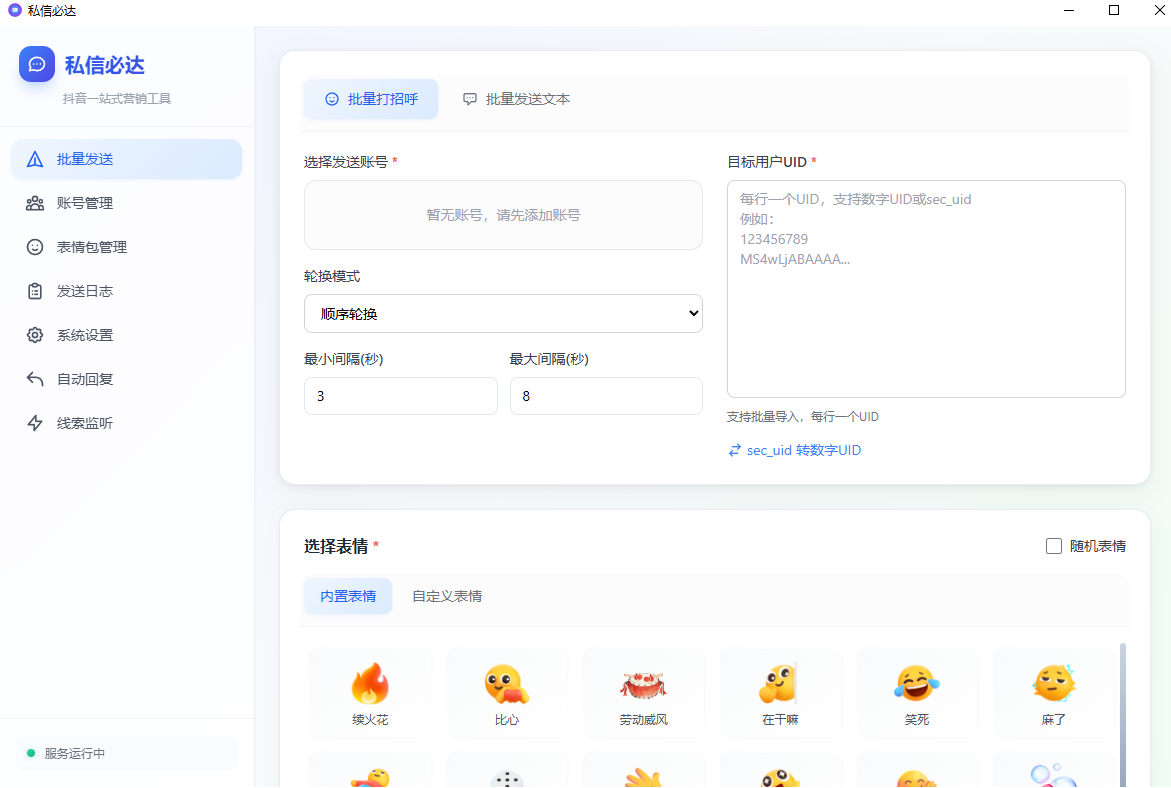Image resolution: width=1171 pixels, height=788 pixels.
Task: Select the 麻了 emoji
Action: (1054, 693)
